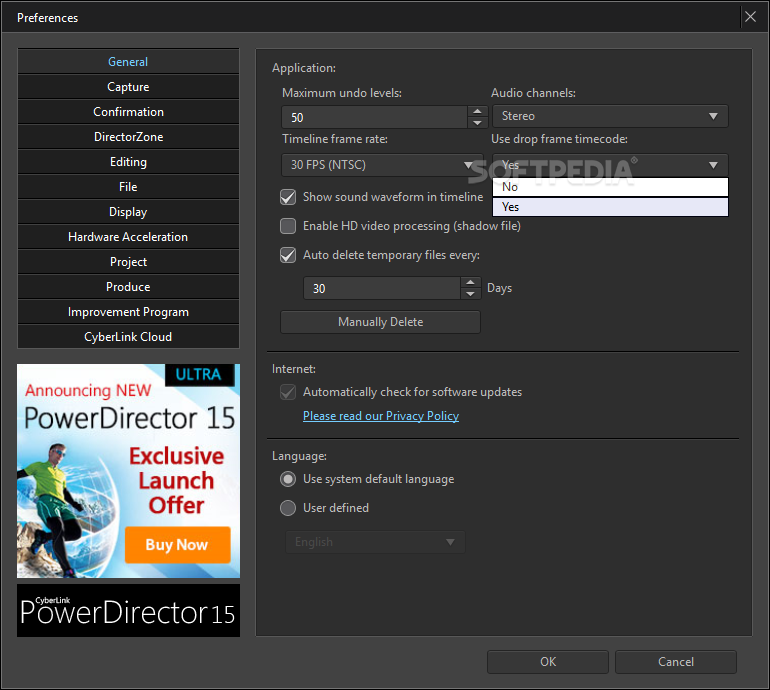This screenshot has height=690, width=770.
Task: Expand the Audio channels Stereo dropdown
Action: click(610, 116)
